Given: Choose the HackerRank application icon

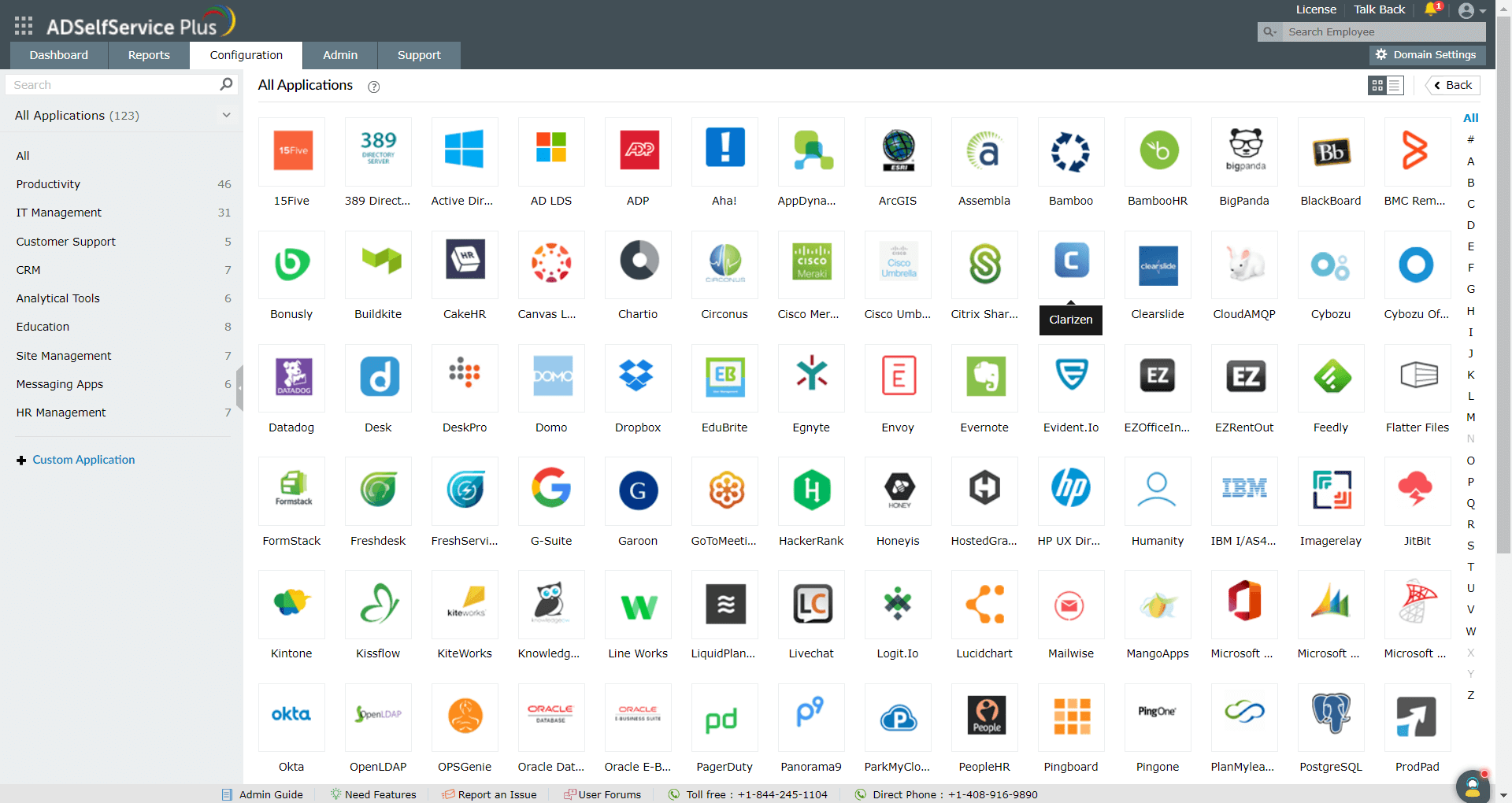Looking at the screenshot, I should (811, 490).
